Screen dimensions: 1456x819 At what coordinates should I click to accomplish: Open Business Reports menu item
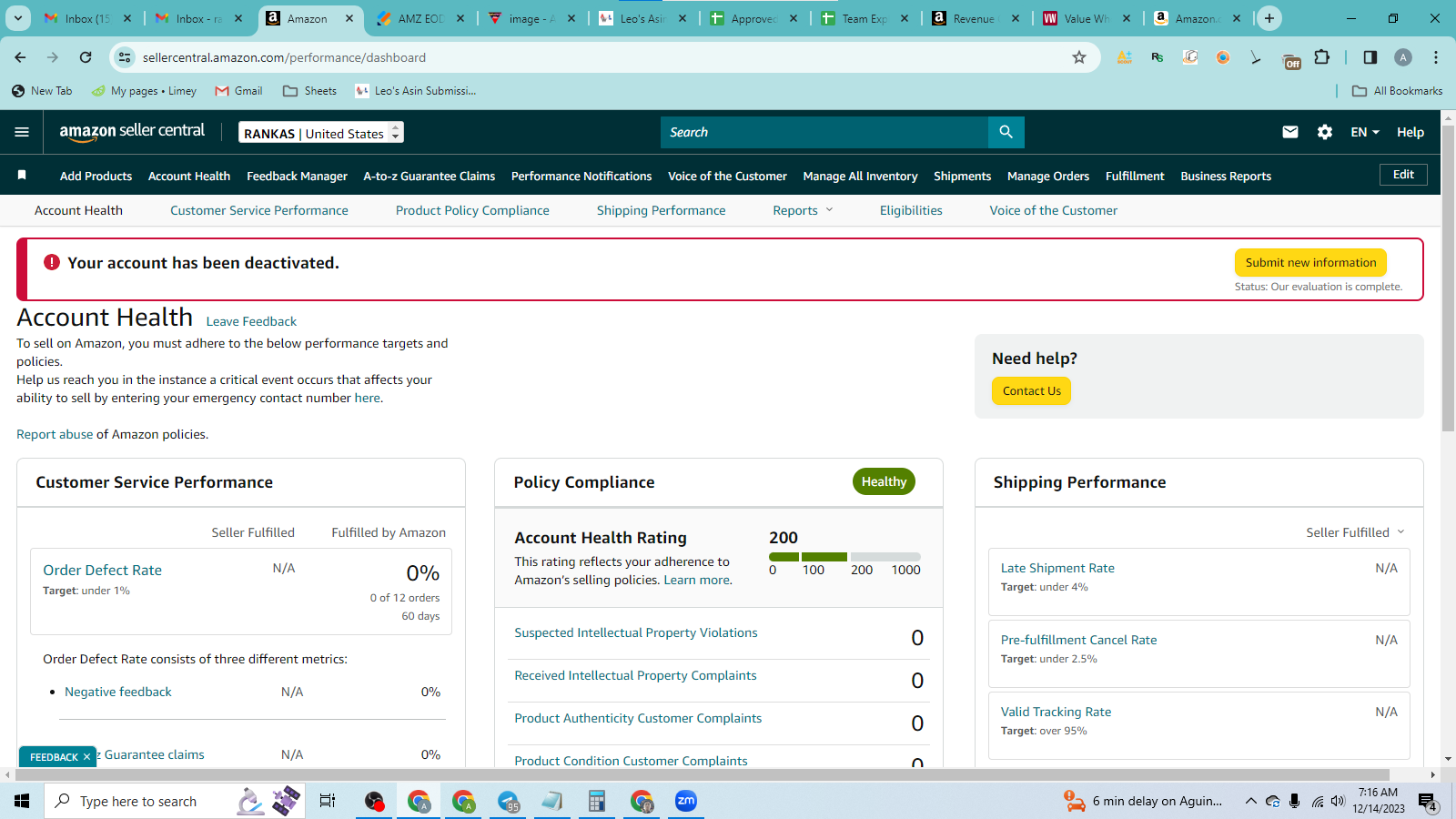pos(1226,176)
